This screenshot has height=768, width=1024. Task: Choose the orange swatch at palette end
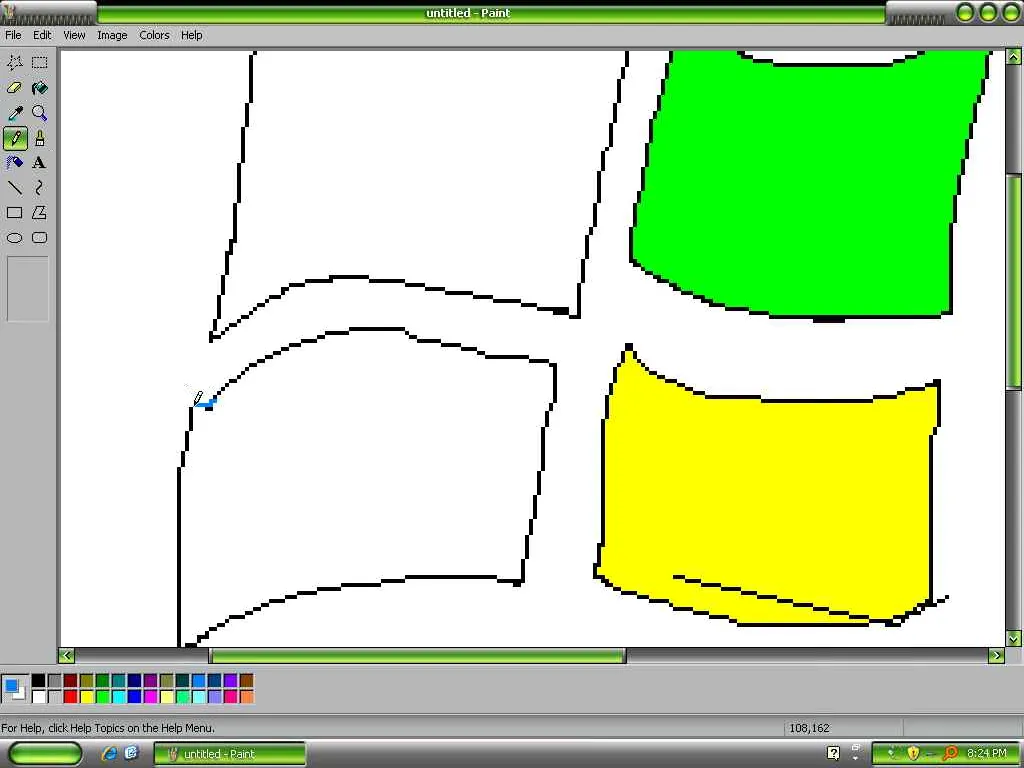click(246, 697)
